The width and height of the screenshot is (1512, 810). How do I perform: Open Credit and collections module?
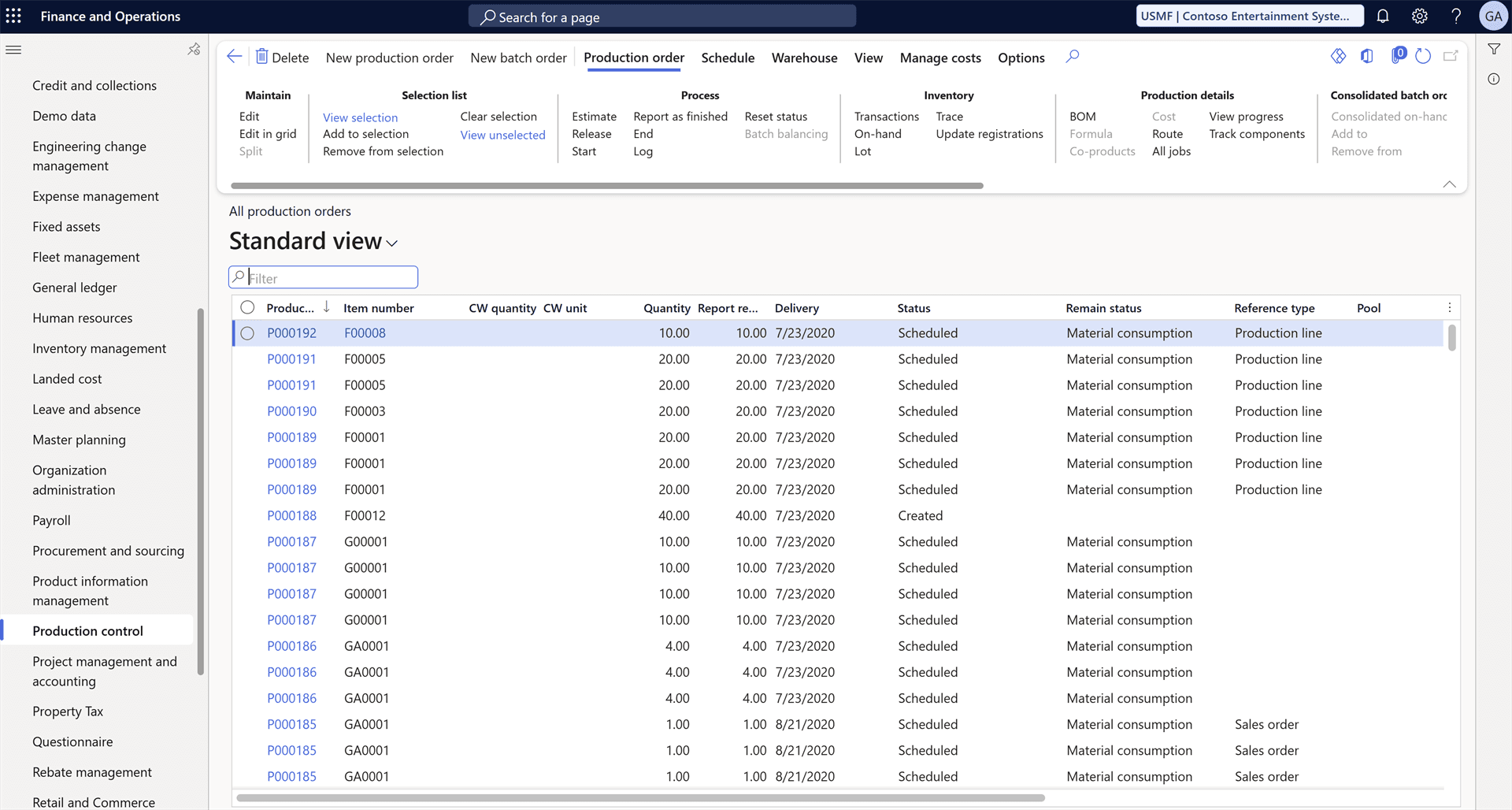click(x=94, y=85)
